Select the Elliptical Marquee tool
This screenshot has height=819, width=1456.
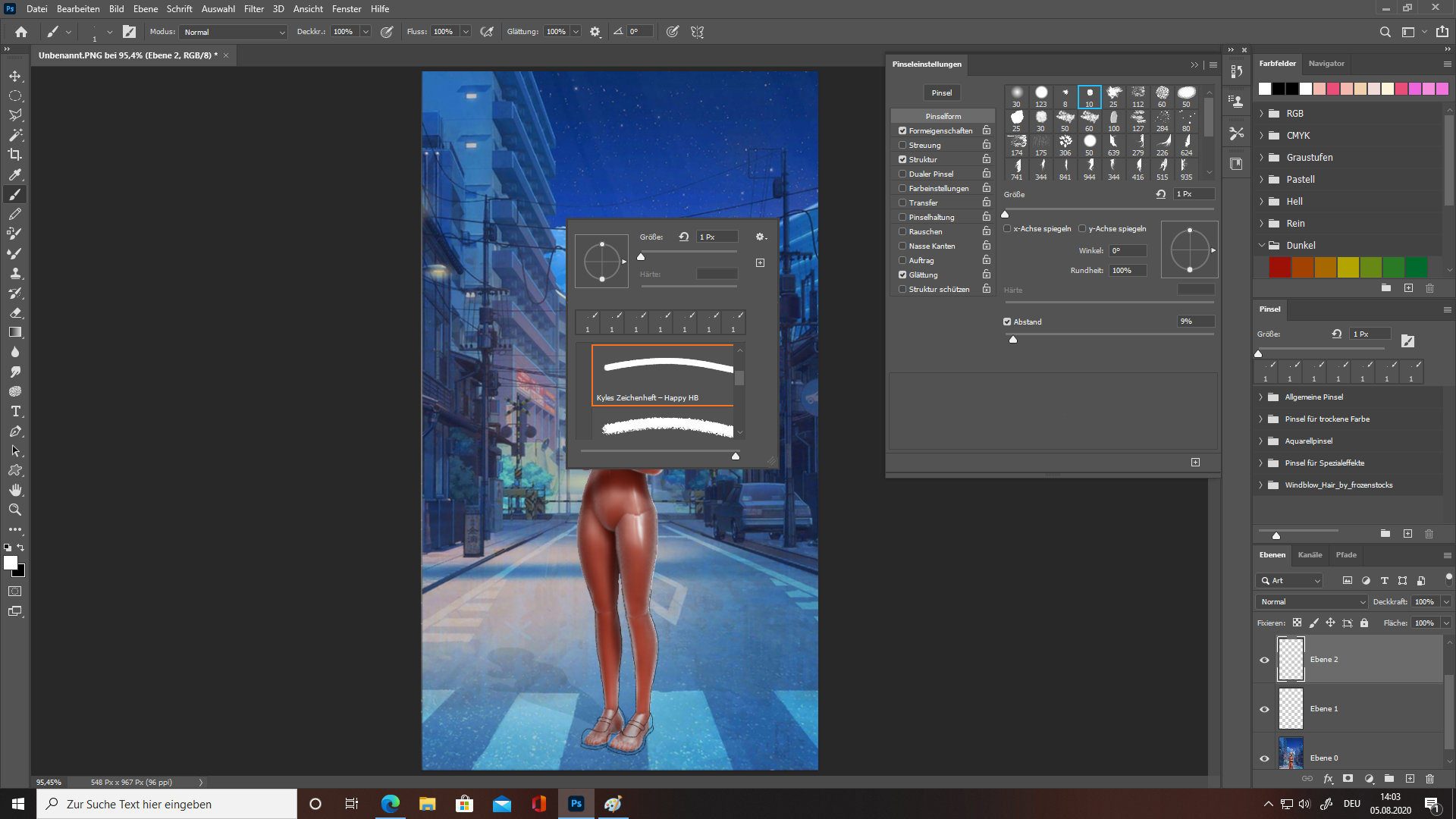15,96
